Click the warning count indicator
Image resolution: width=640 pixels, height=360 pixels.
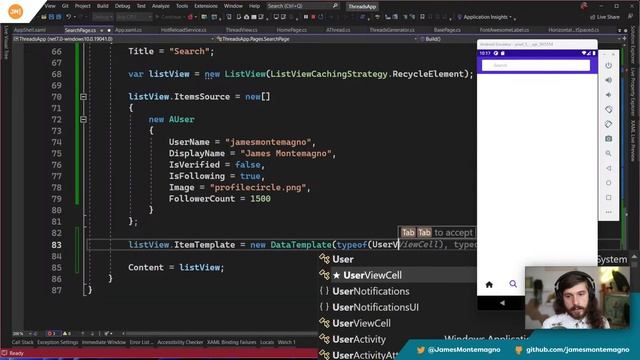click(x=67, y=333)
